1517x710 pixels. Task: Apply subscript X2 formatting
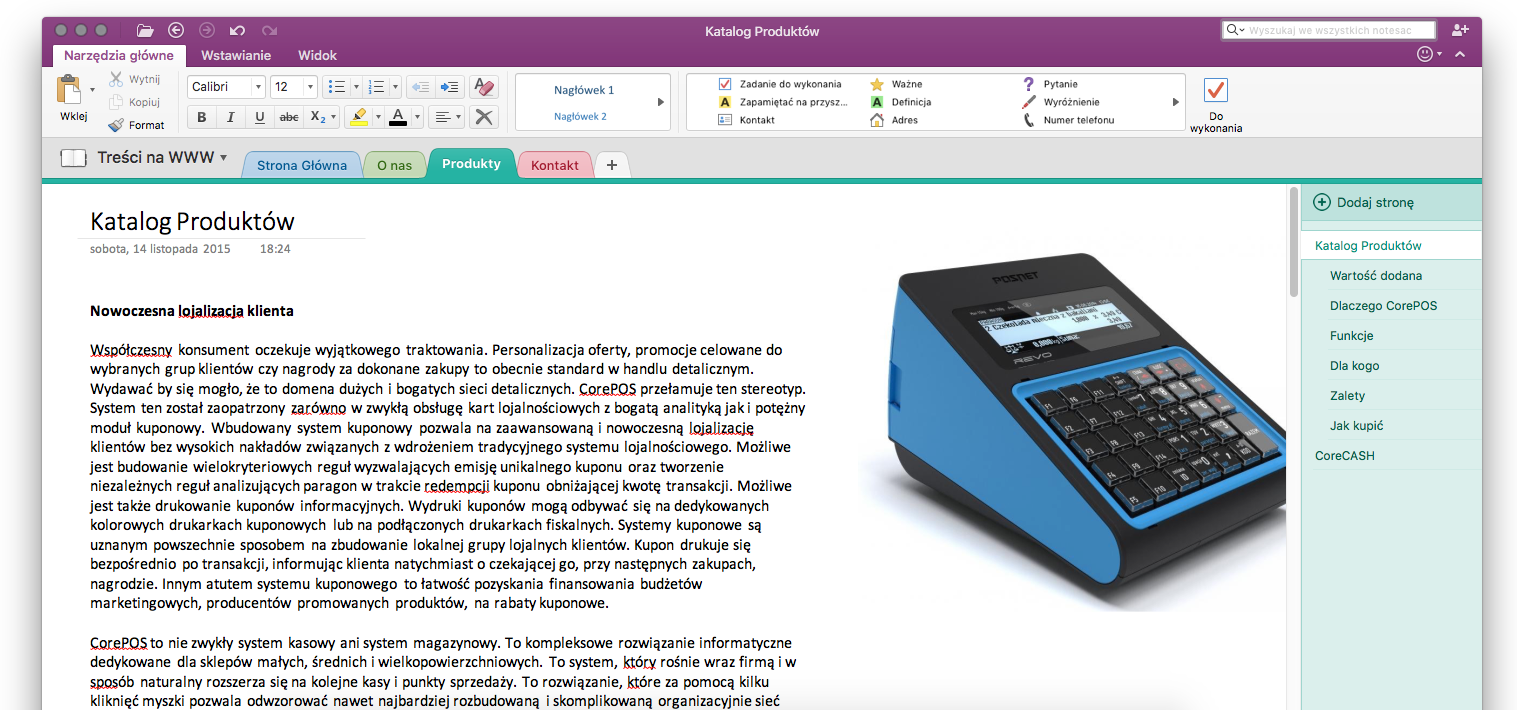[317, 117]
